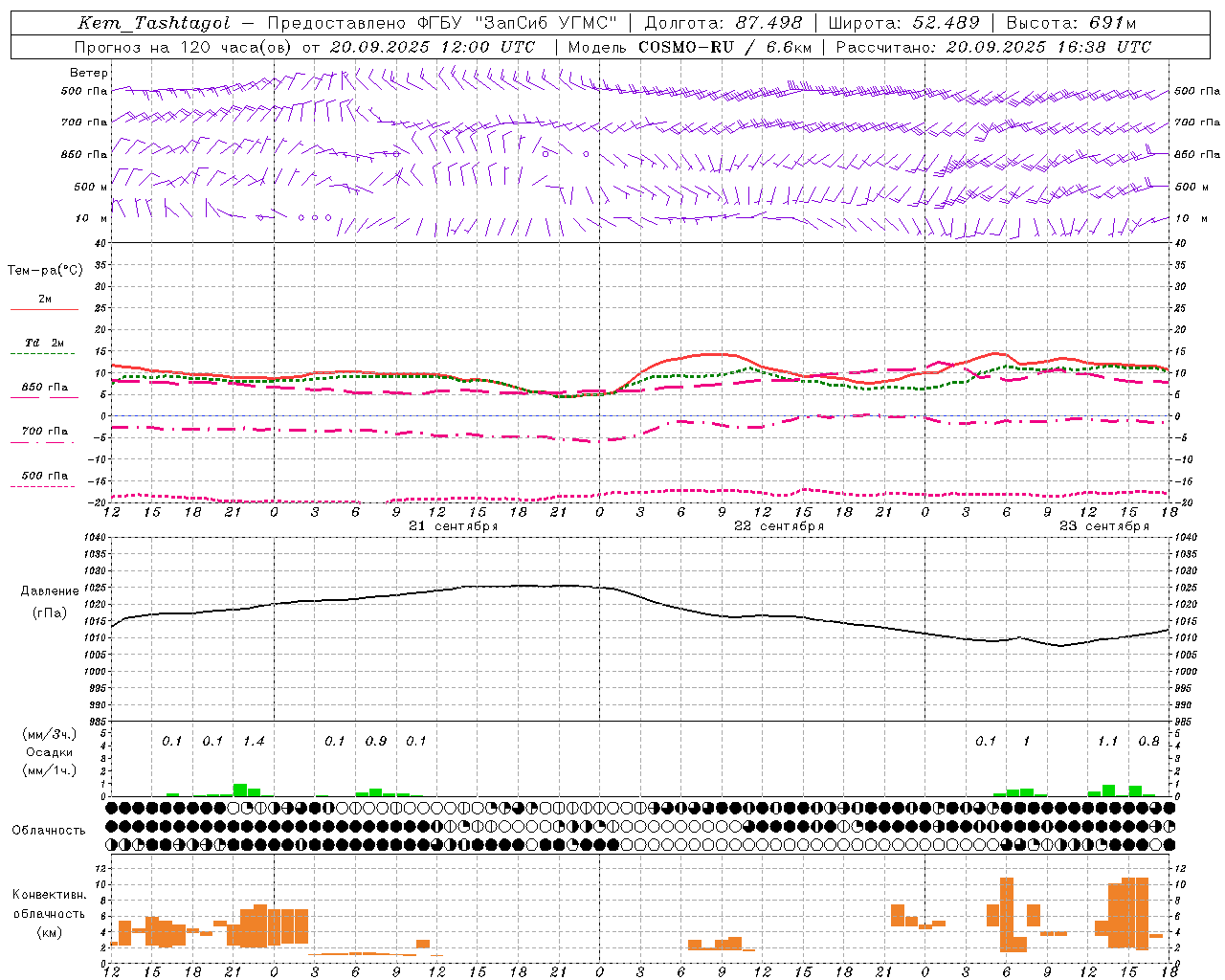Click the 0.8 precipitation amount value
Screen dimensions: 1225x980
click(1148, 742)
